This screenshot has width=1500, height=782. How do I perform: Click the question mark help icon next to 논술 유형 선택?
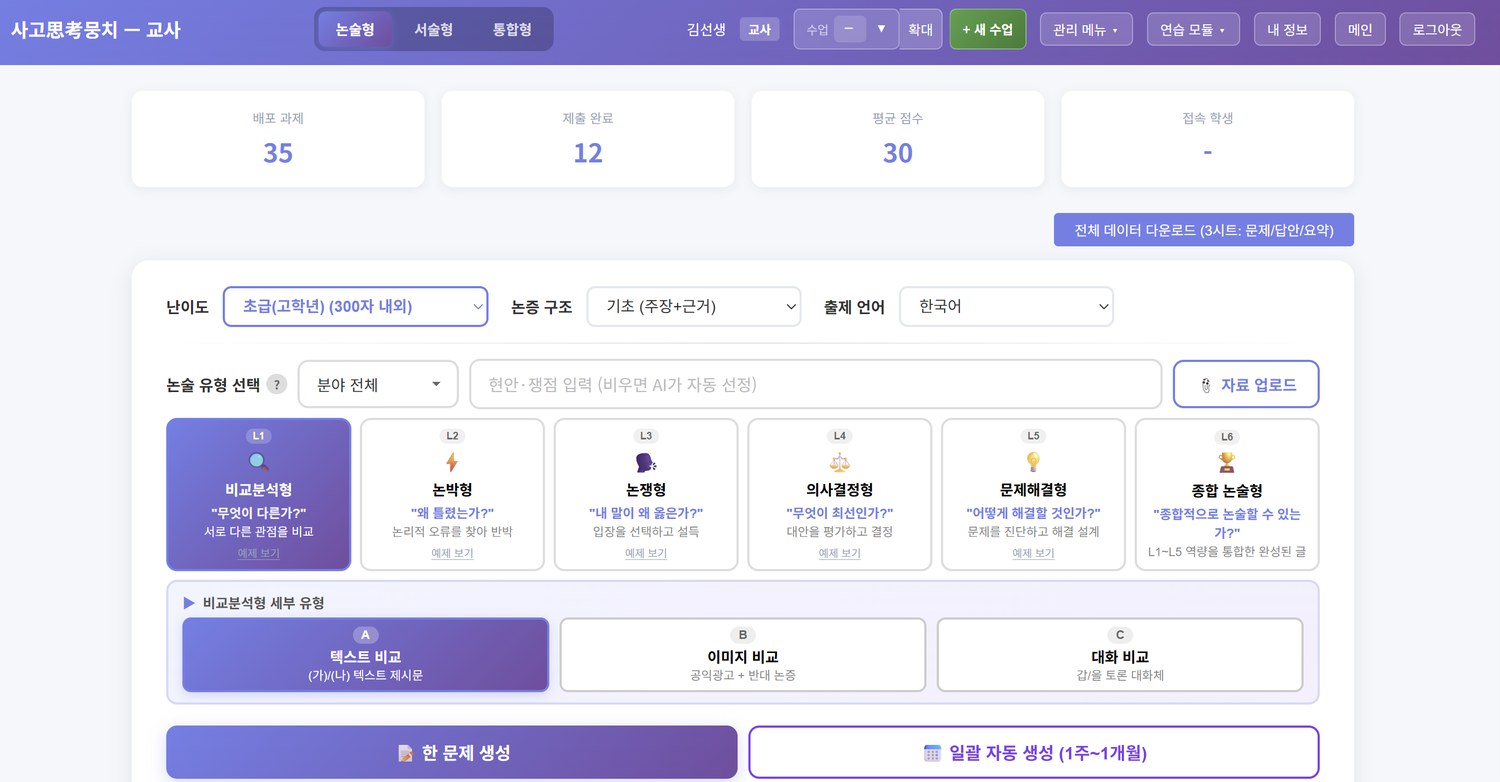(x=277, y=384)
